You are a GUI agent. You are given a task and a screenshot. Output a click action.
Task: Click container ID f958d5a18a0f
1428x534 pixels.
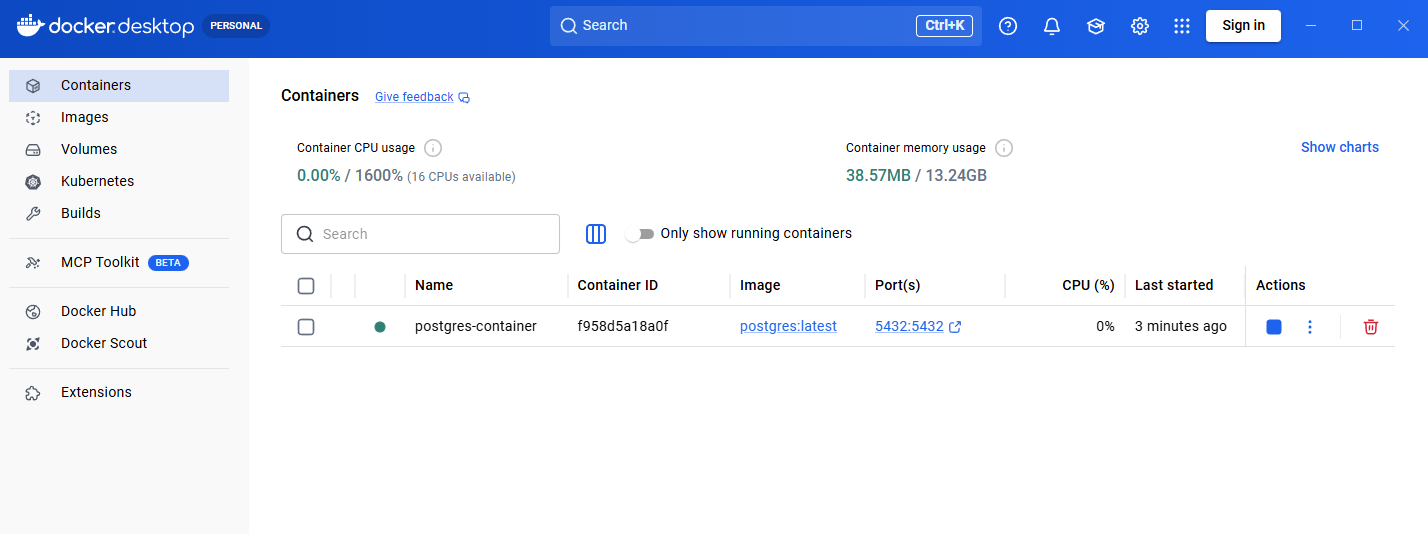(x=623, y=326)
